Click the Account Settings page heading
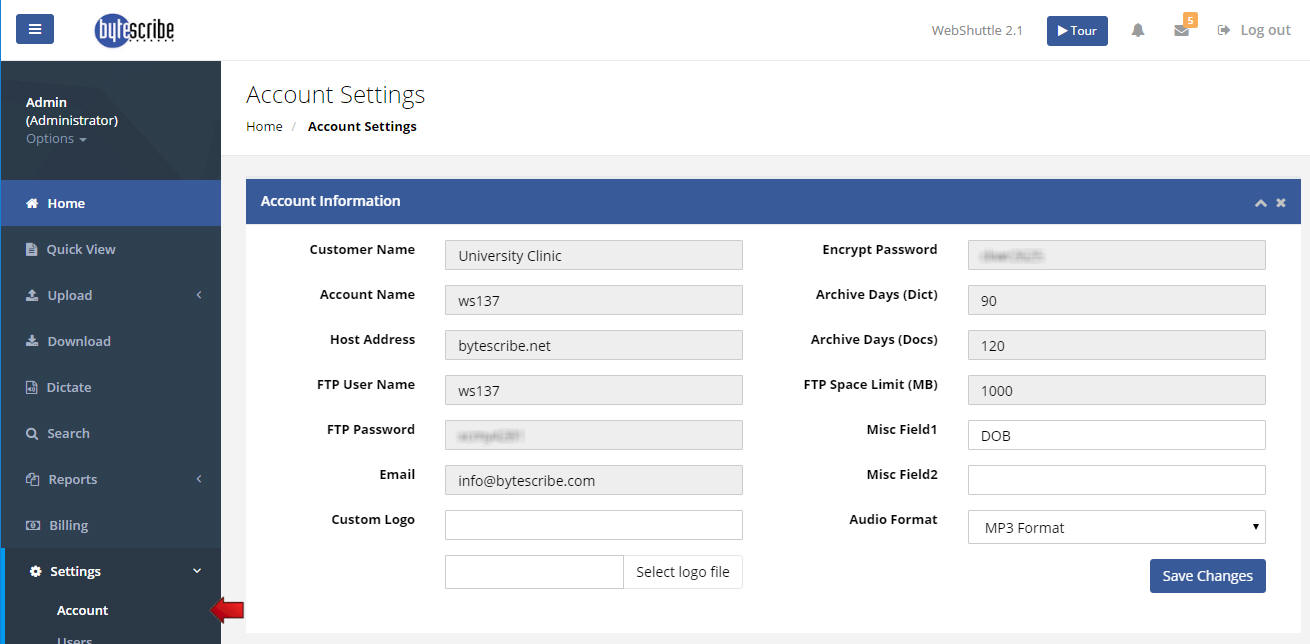 tap(336, 95)
